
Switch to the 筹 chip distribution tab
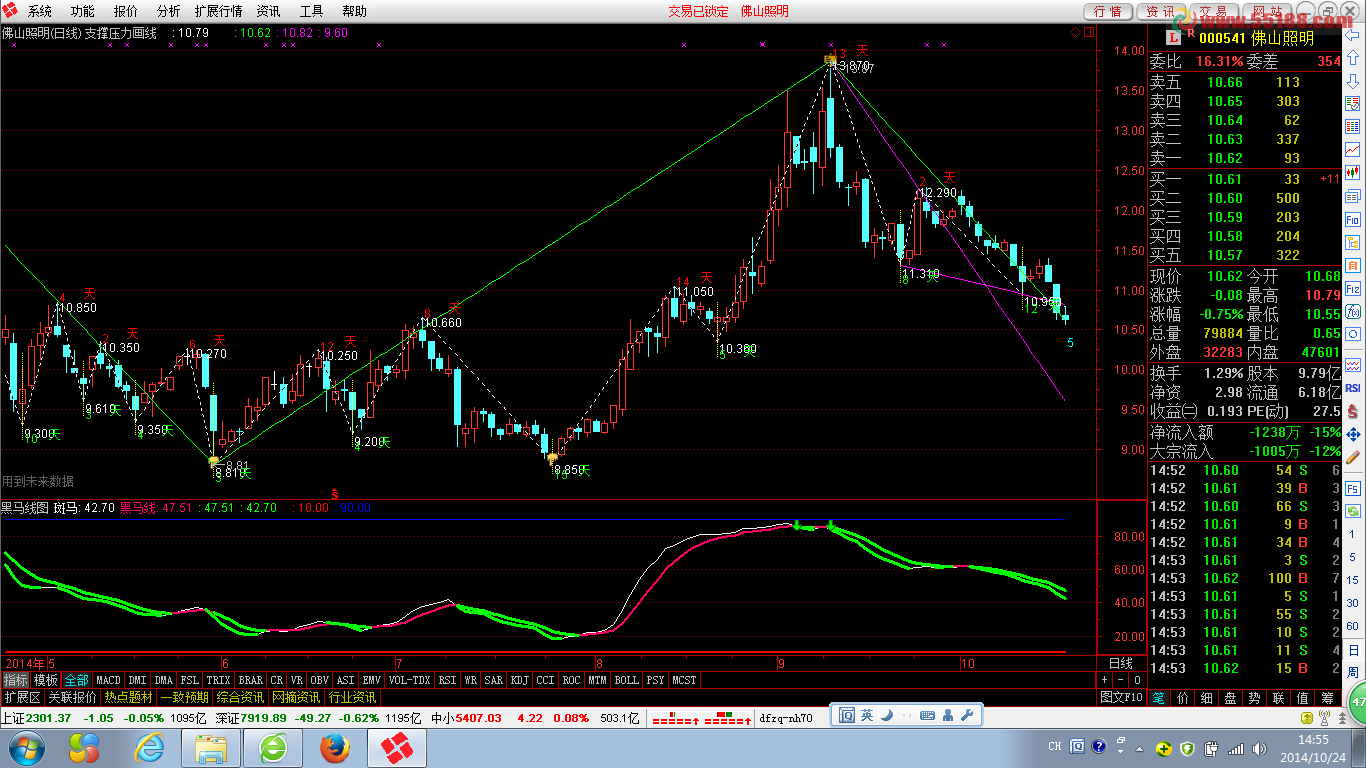point(1328,697)
